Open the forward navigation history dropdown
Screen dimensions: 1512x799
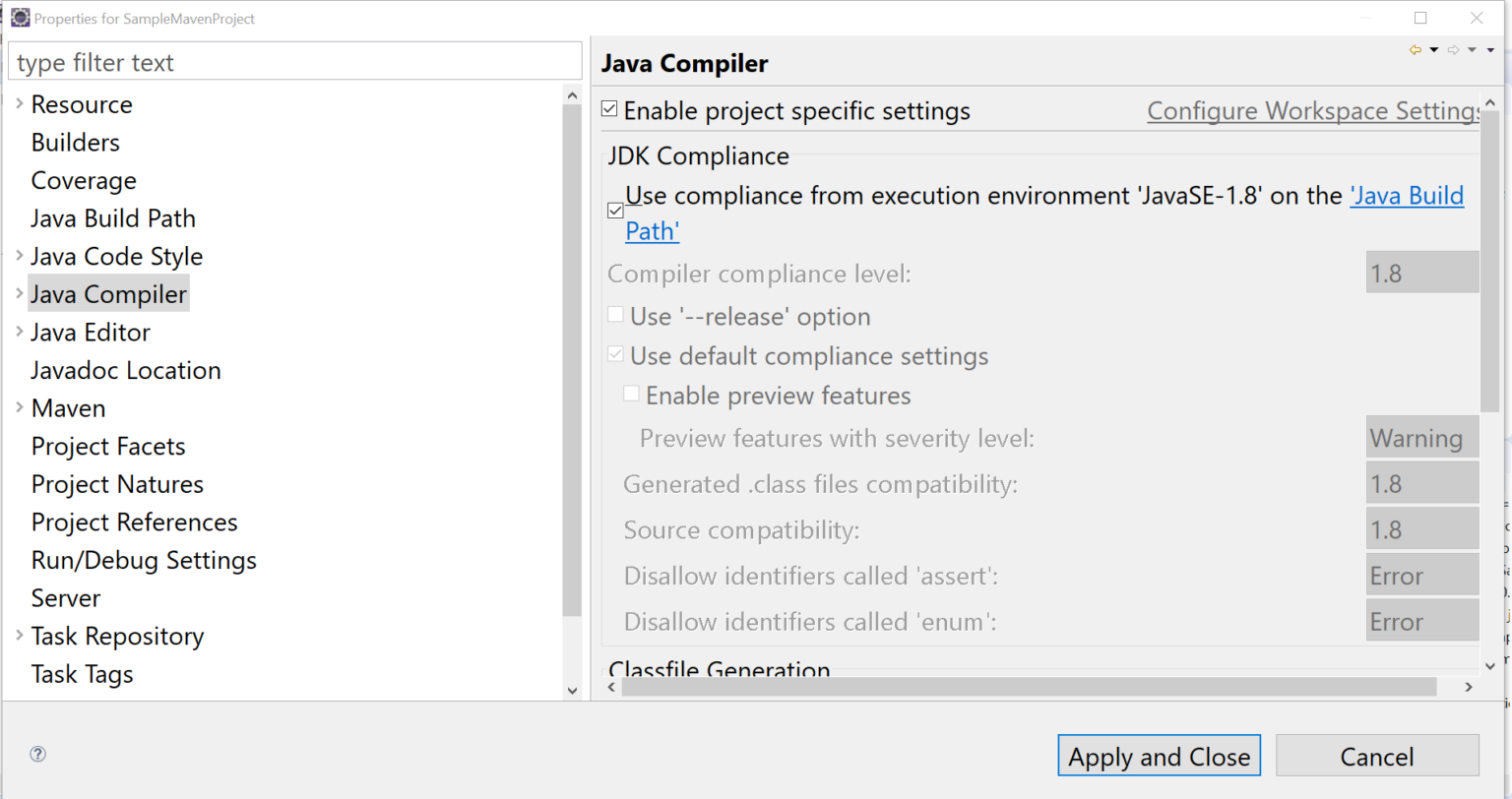[1472, 49]
